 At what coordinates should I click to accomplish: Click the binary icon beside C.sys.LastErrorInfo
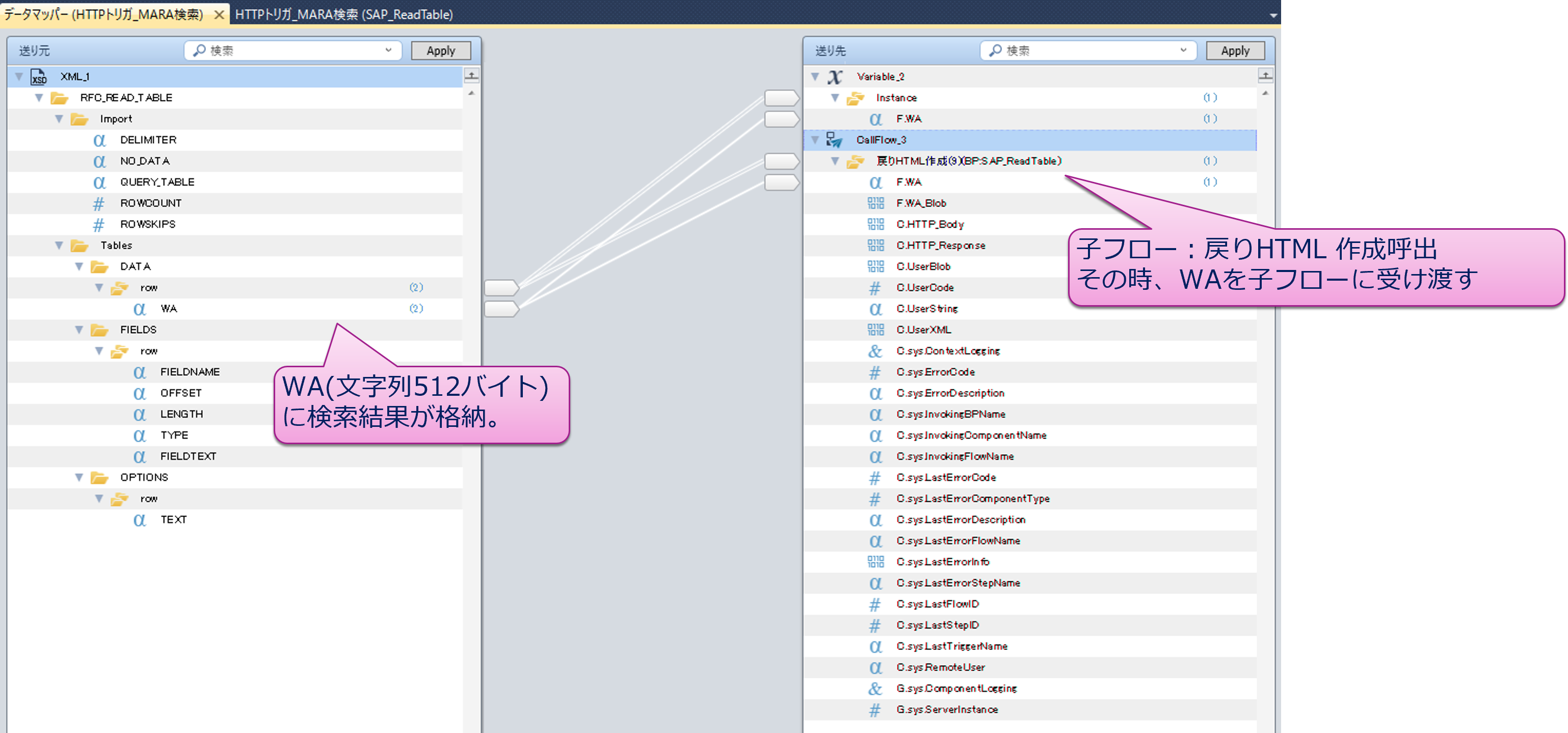[x=875, y=562]
